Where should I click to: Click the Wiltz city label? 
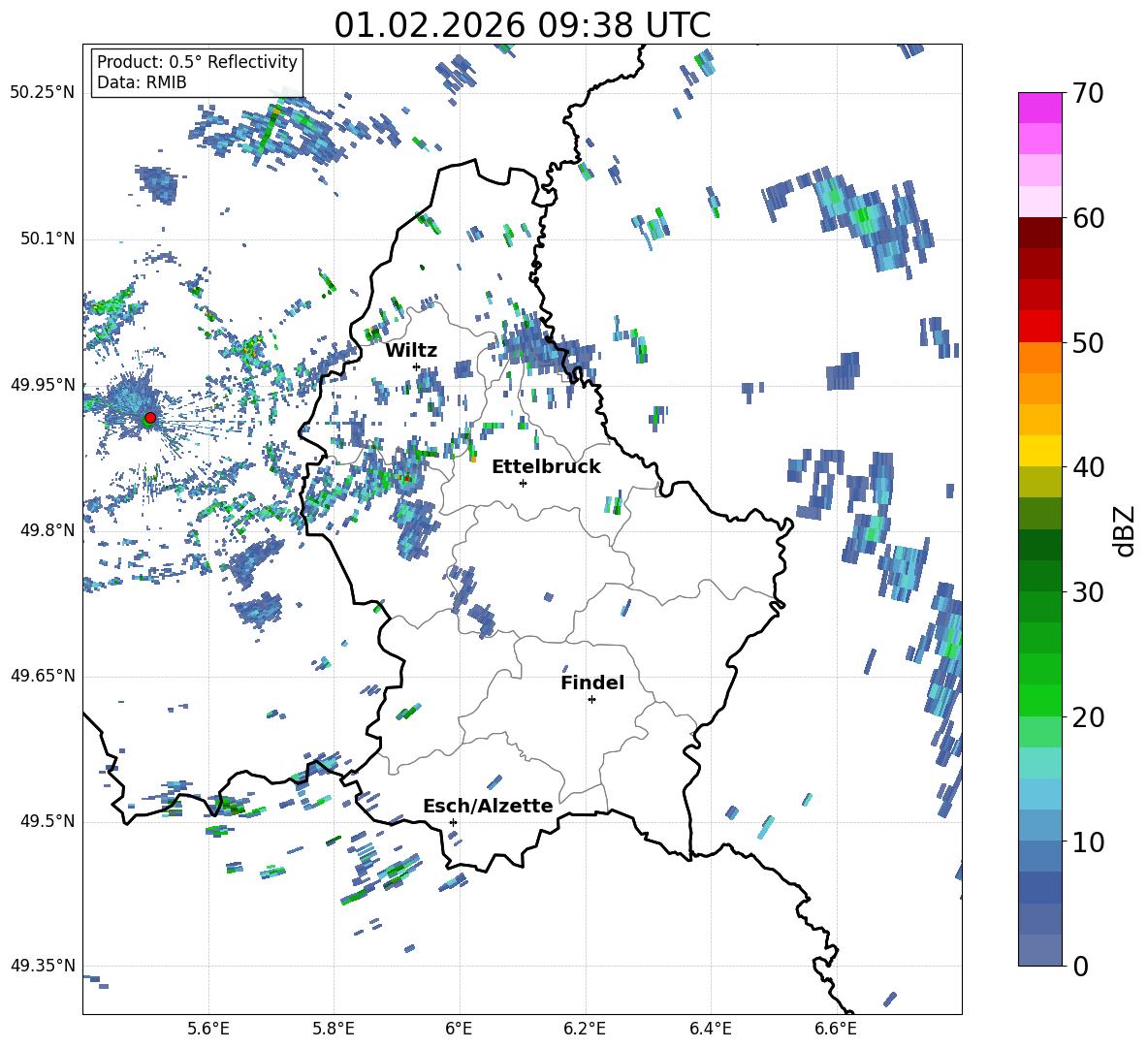point(411,351)
